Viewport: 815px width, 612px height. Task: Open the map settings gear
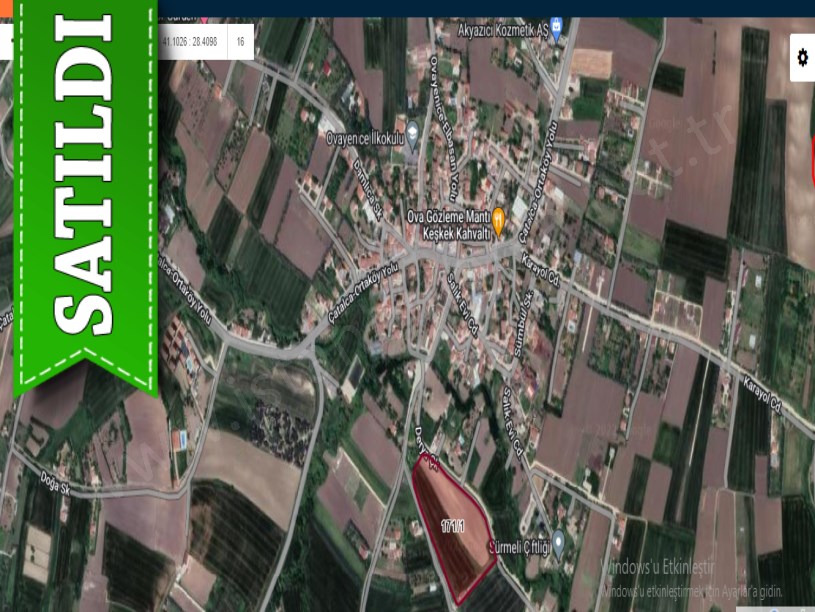pyautogui.click(x=802, y=58)
